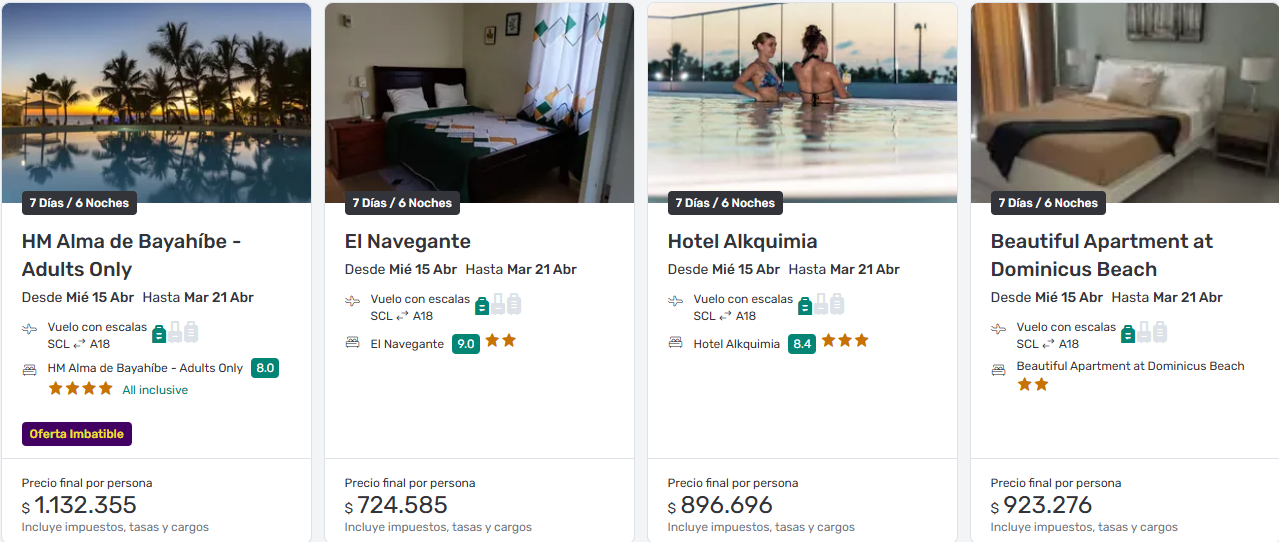Viewport: 1279px width, 542px height.
Task: Open the HM Alma de Bayahíbe - Adults Only title
Action: (131, 255)
